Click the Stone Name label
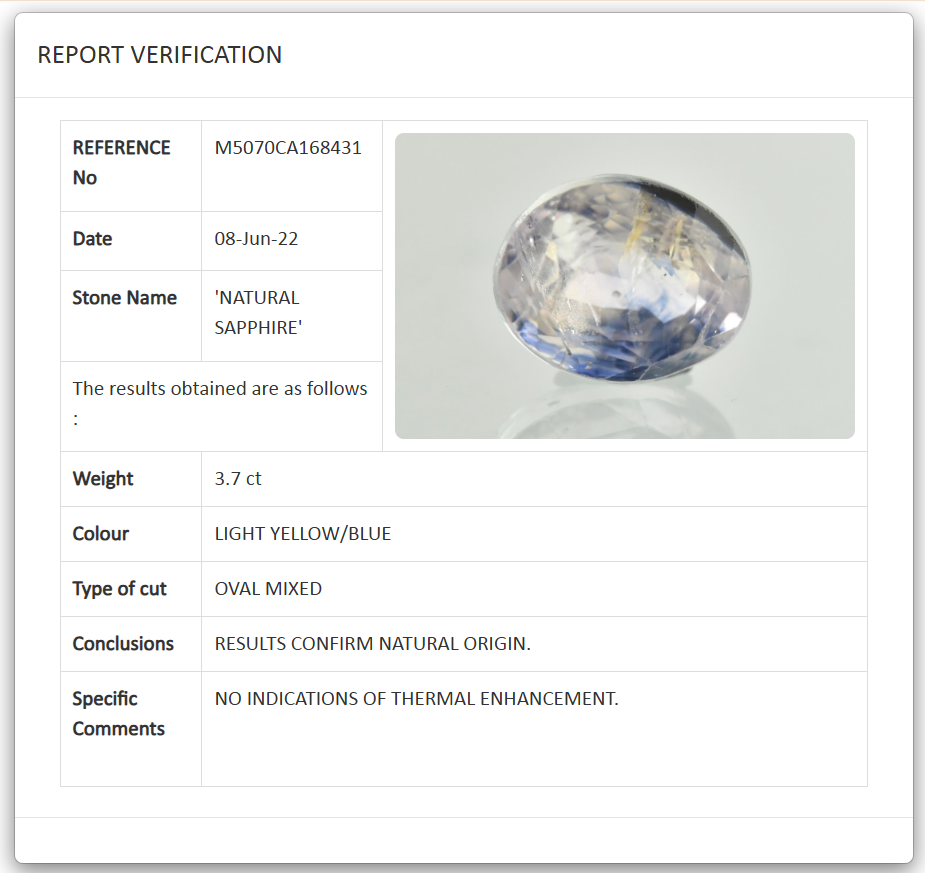The image size is (925, 873). point(124,297)
